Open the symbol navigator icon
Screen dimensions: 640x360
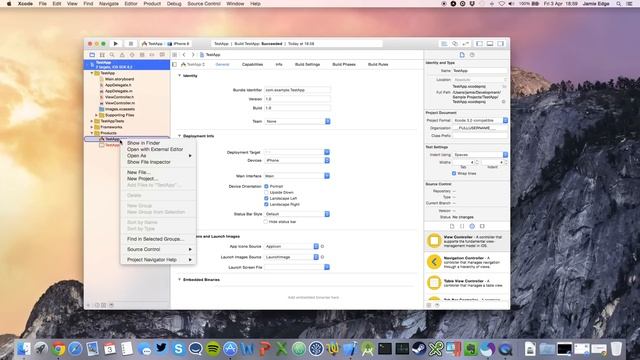[x=102, y=55]
